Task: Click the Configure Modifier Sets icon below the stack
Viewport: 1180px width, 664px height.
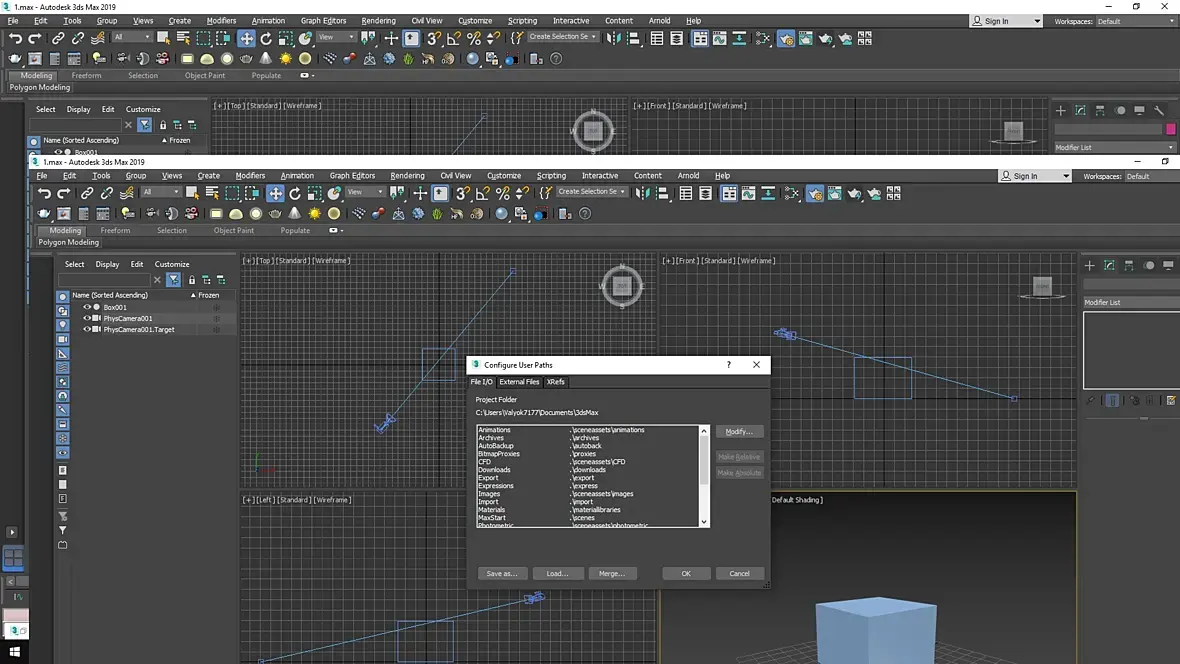Action: pyautogui.click(x=1170, y=401)
